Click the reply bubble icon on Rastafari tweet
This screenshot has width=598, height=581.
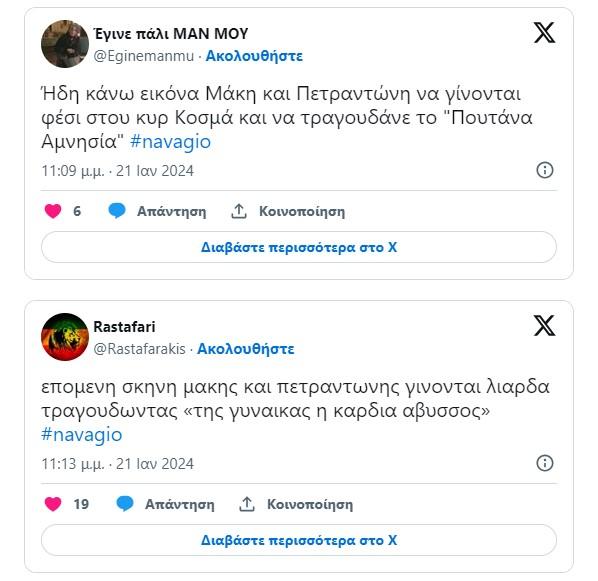point(125,504)
